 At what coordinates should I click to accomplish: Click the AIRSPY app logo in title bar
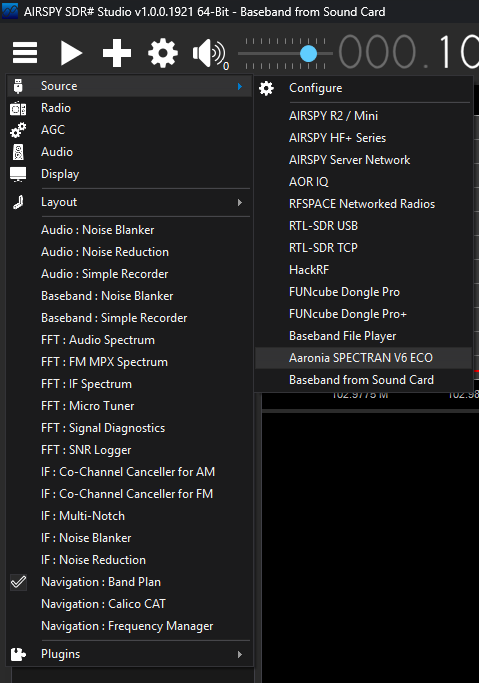coord(10,11)
